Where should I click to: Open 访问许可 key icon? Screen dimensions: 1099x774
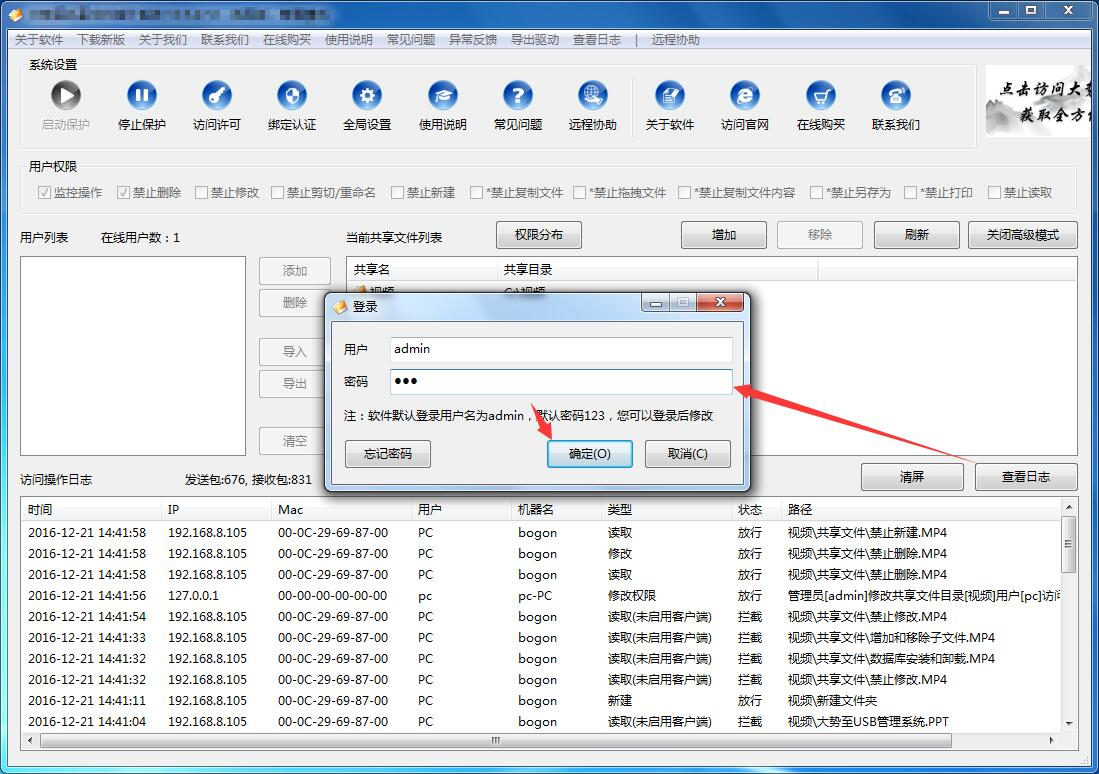point(217,97)
